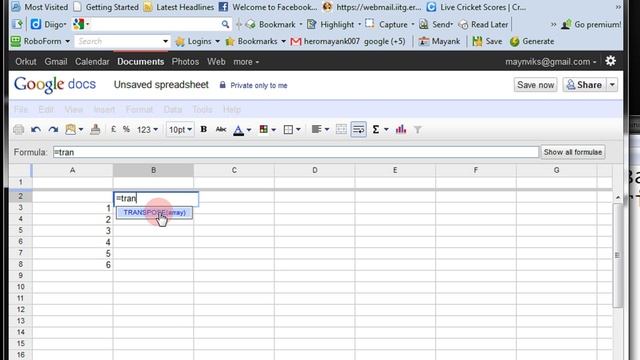
Task: Go to Orkut in top navigation
Action: 26,62
